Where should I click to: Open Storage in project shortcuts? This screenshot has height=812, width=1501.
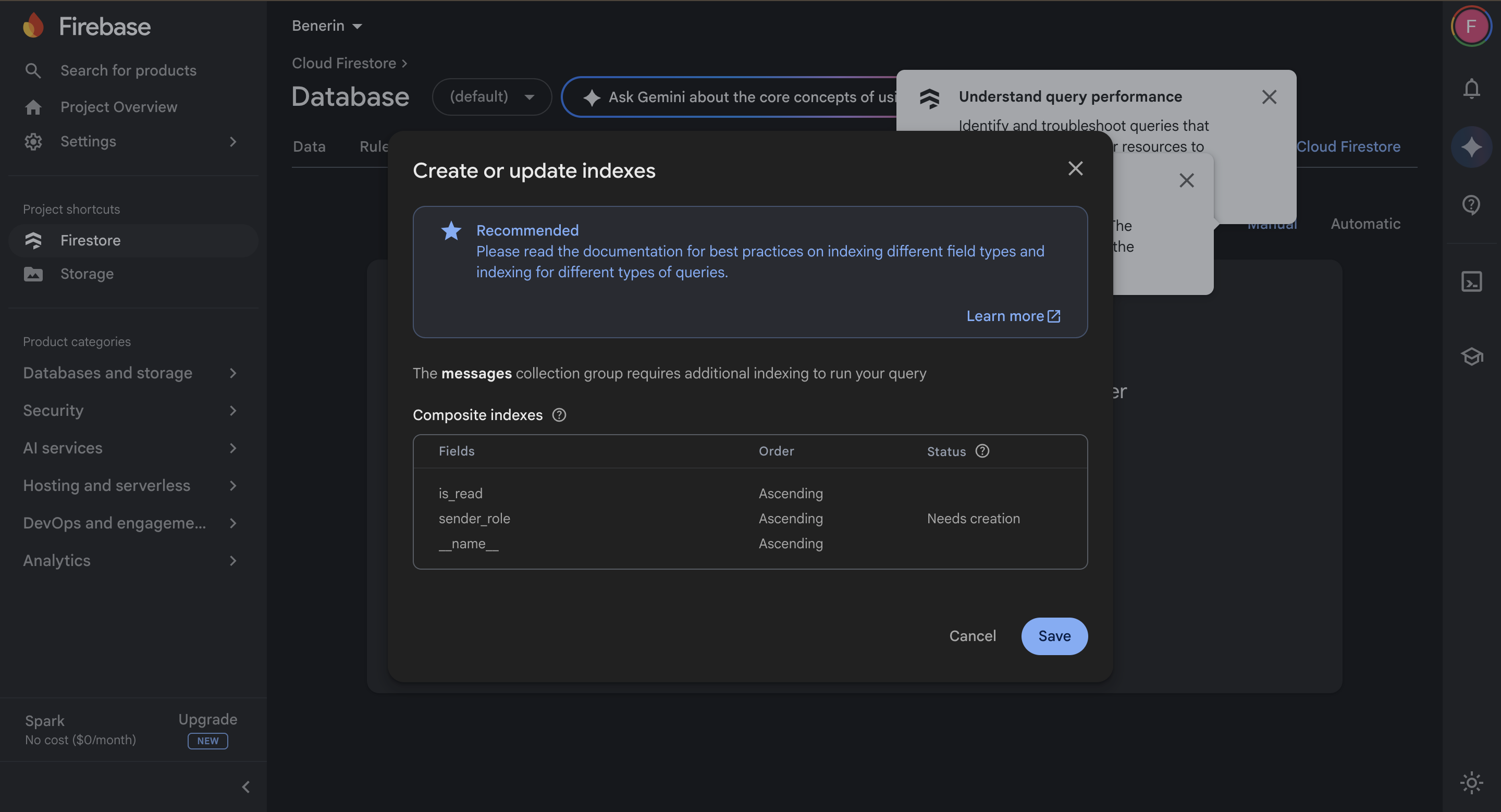133,274
